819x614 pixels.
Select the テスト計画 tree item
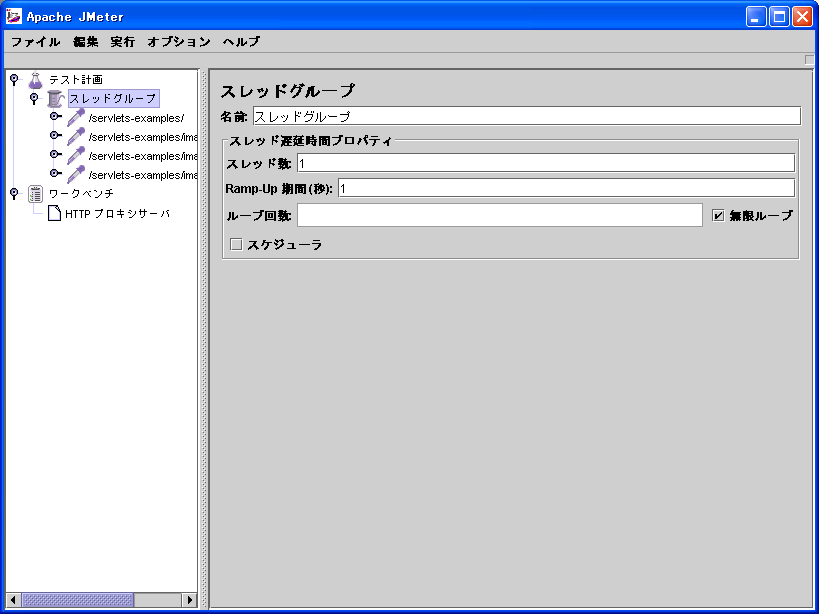(x=76, y=80)
